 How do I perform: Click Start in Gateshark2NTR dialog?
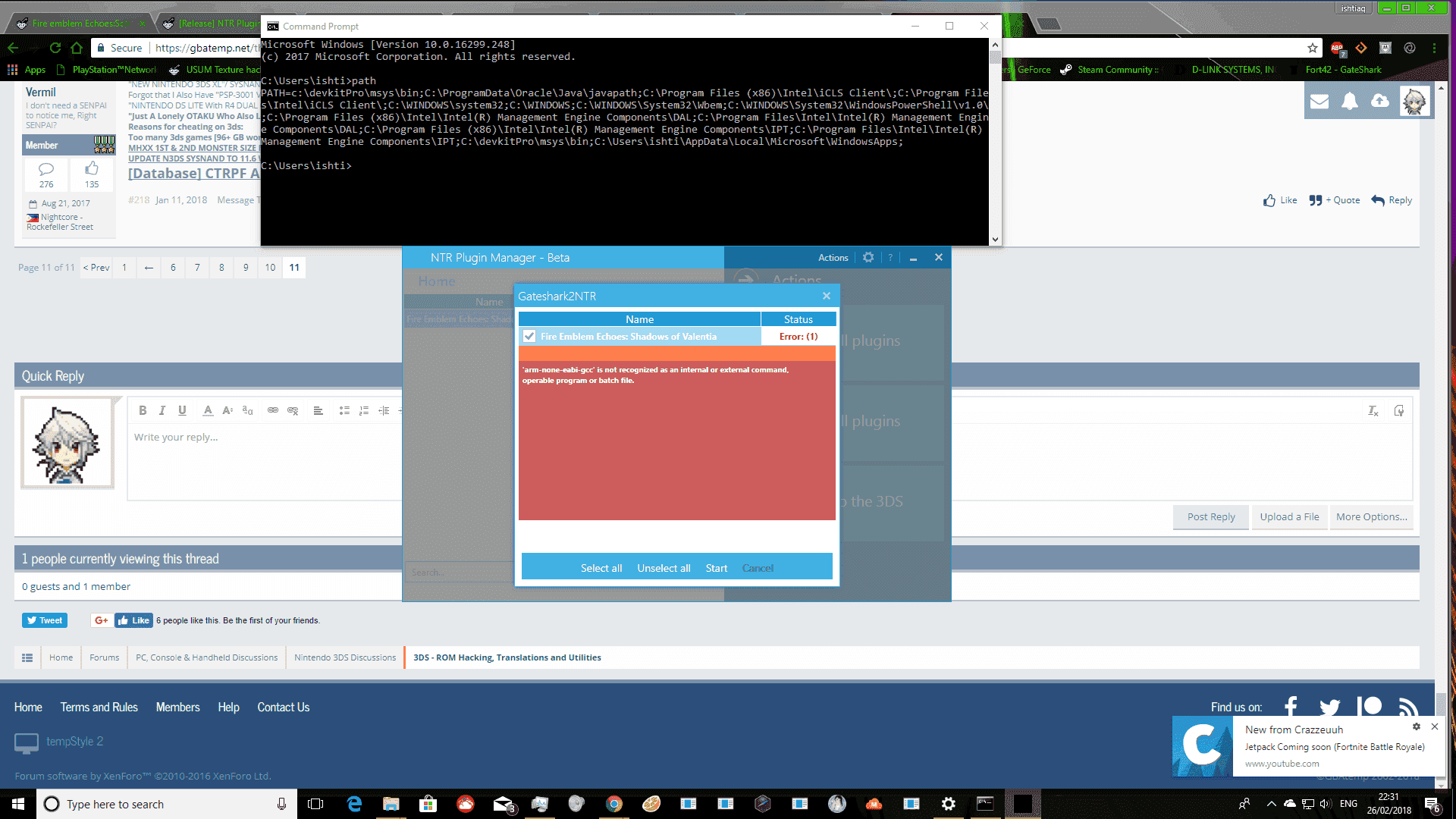point(716,568)
